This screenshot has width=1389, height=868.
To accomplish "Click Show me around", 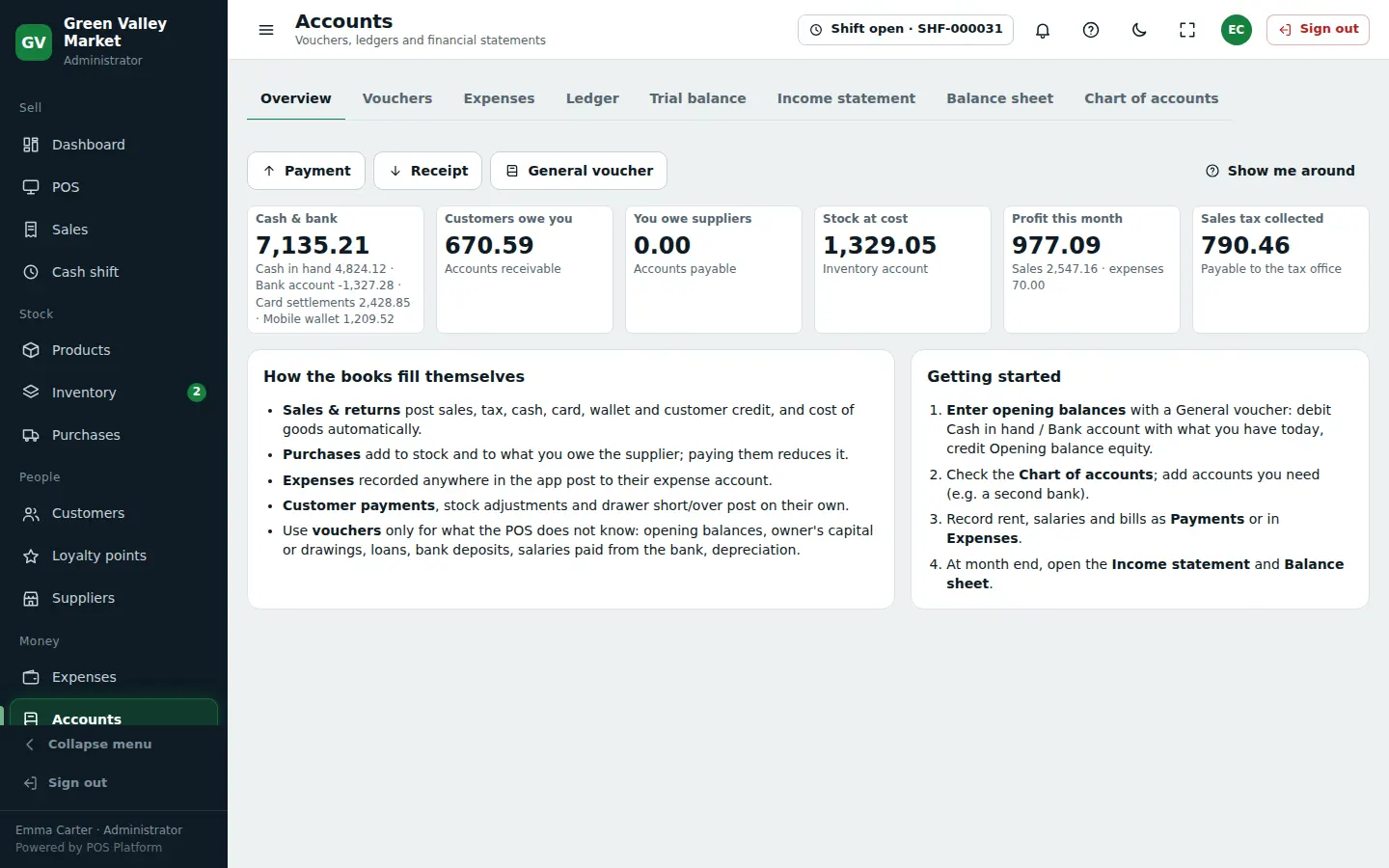I will coord(1280,171).
